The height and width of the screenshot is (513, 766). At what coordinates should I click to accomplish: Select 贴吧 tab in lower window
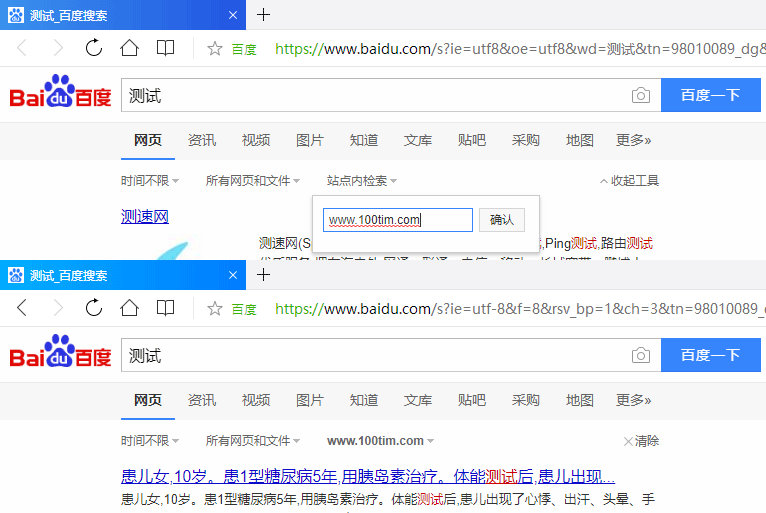[x=472, y=400]
